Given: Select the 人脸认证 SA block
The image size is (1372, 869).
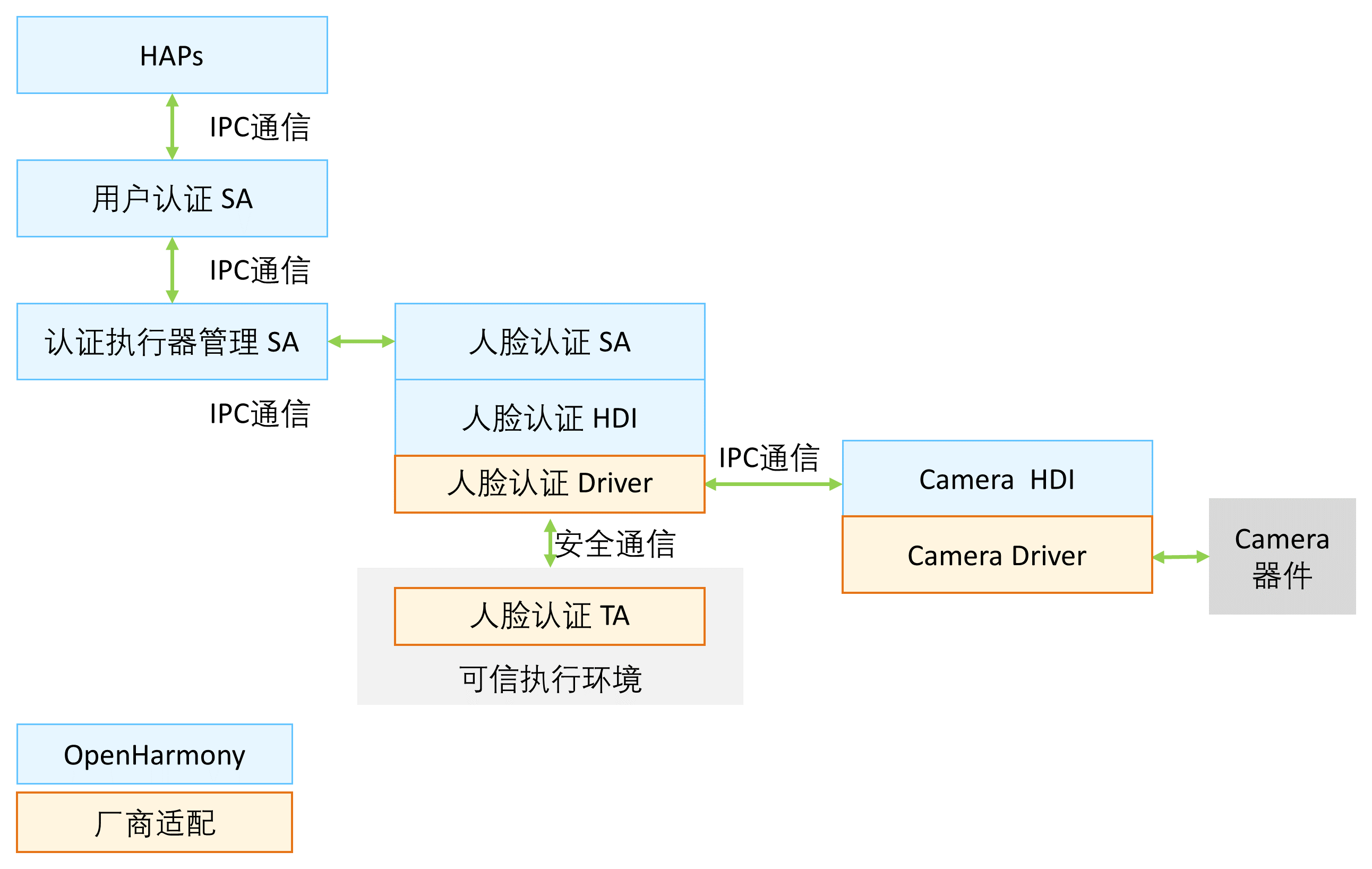Looking at the screenshot, I should pos(550,342).
